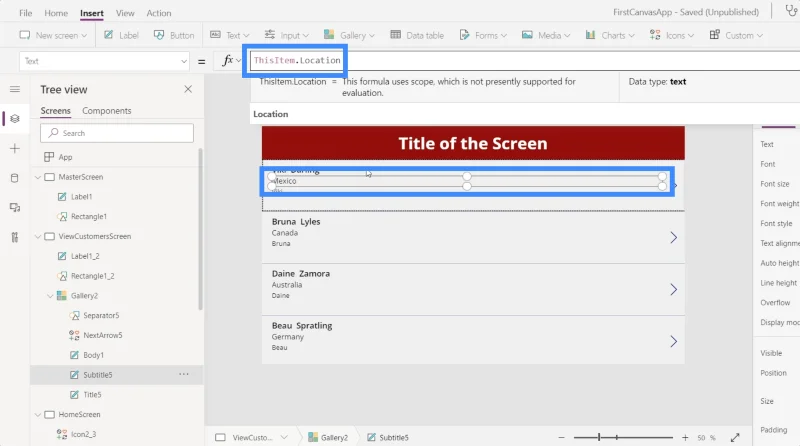Click the Bruna Lyles next arrow
Screen dimensions: 800x446
673,238
